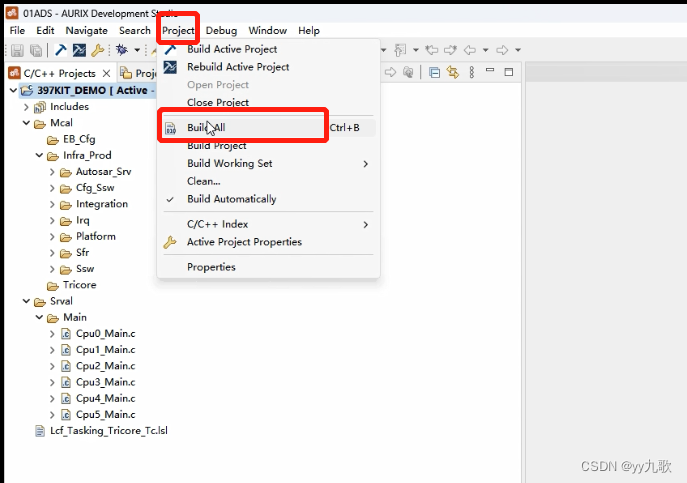Click the save icon in the toolbar
The height and width of the screenshot is (483, 687).
(x=17, y=50)
